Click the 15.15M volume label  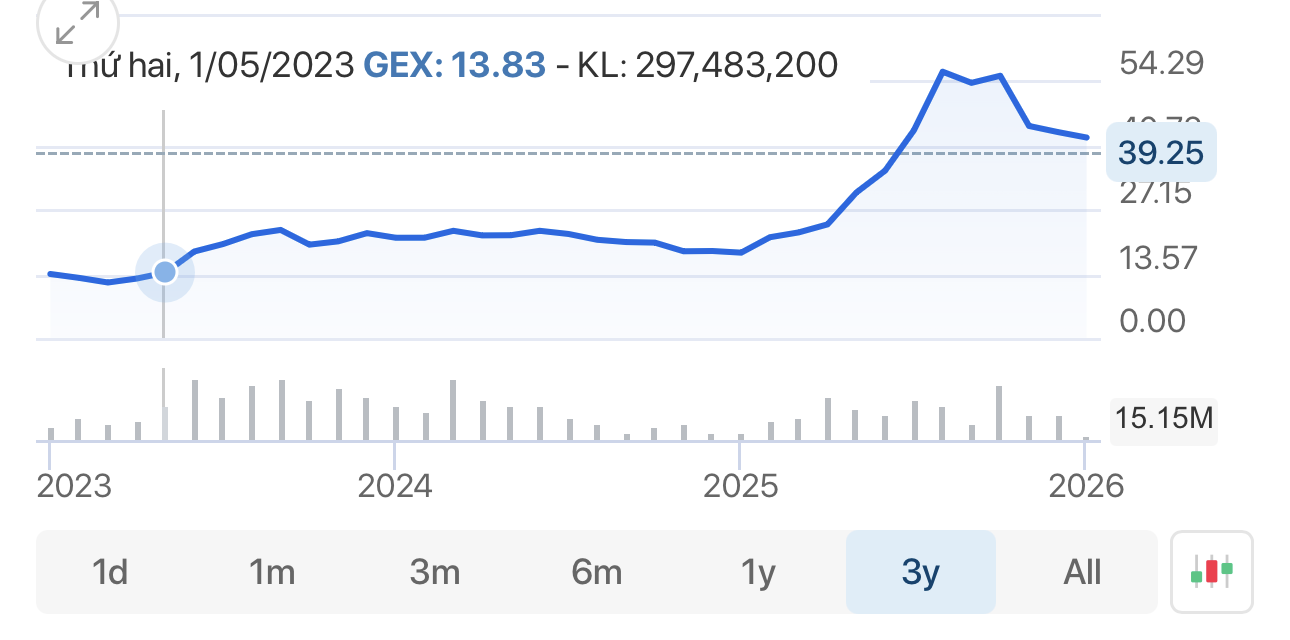(x=1164, y=417)
